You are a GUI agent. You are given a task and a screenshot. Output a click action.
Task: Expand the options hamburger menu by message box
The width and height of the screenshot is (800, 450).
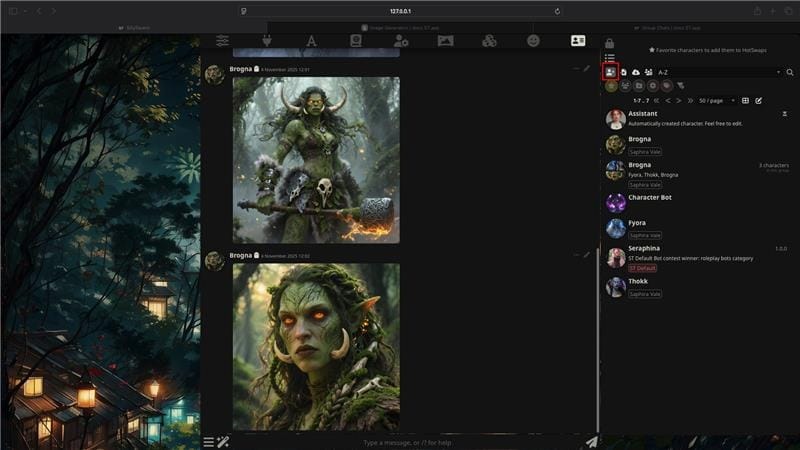(208, 441)
